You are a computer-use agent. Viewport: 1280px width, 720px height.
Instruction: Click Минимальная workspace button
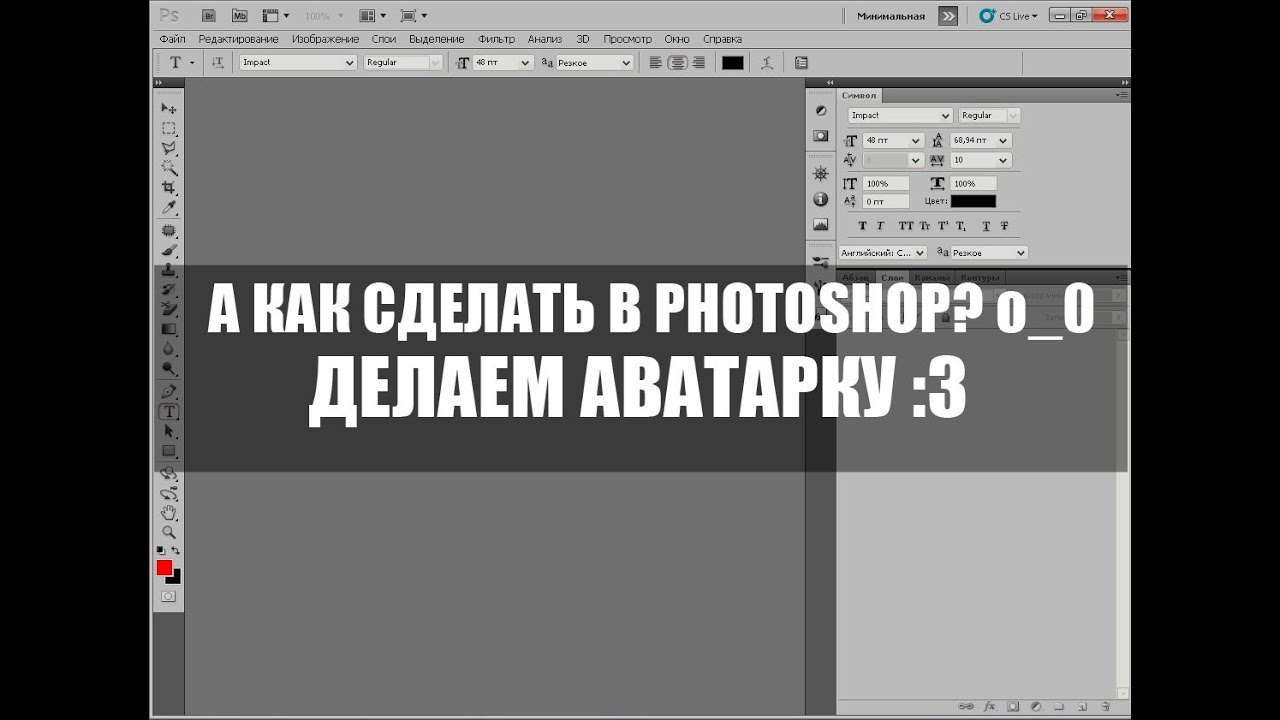point(891,16)
